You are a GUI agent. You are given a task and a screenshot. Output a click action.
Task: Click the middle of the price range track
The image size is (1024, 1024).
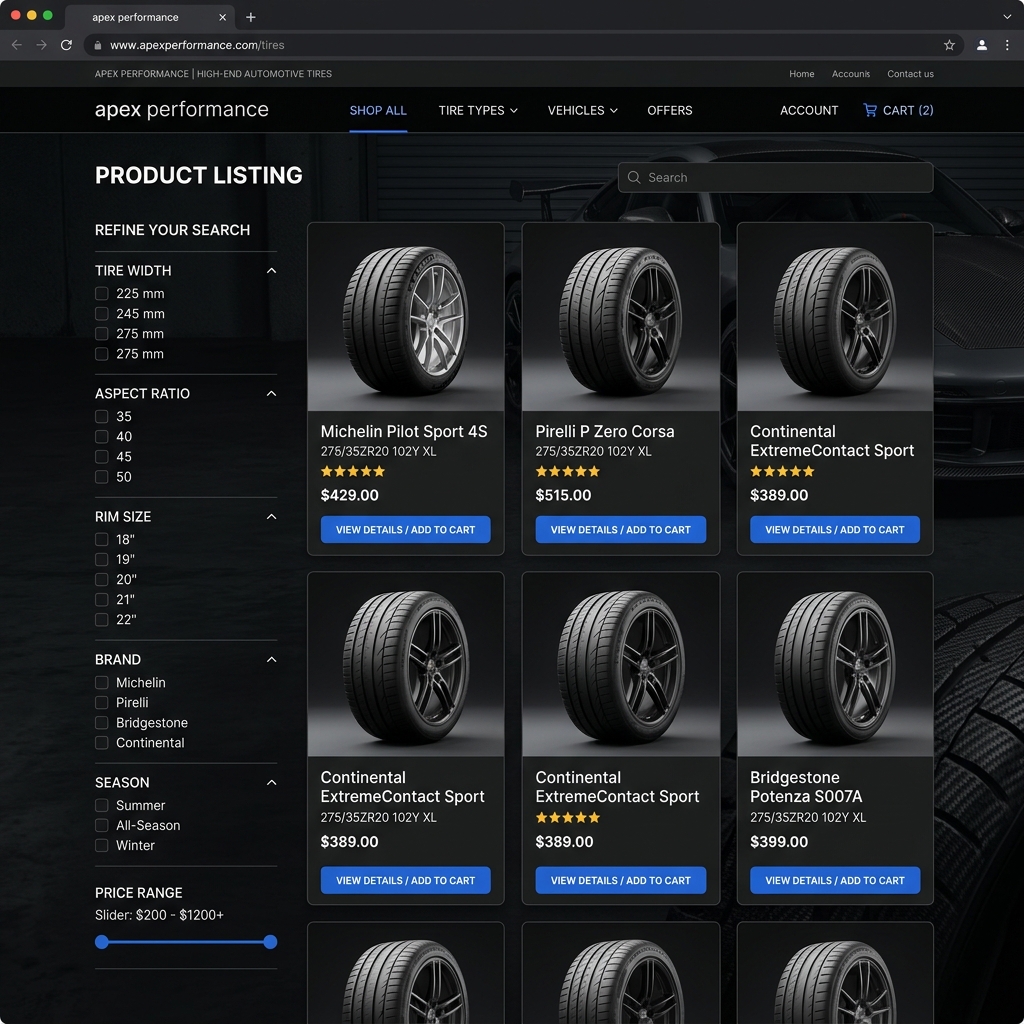click(186, 942)
